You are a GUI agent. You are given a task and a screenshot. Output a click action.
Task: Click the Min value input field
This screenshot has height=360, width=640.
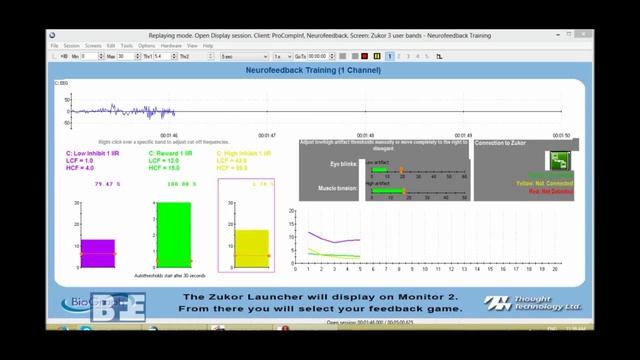click(89, 56)
